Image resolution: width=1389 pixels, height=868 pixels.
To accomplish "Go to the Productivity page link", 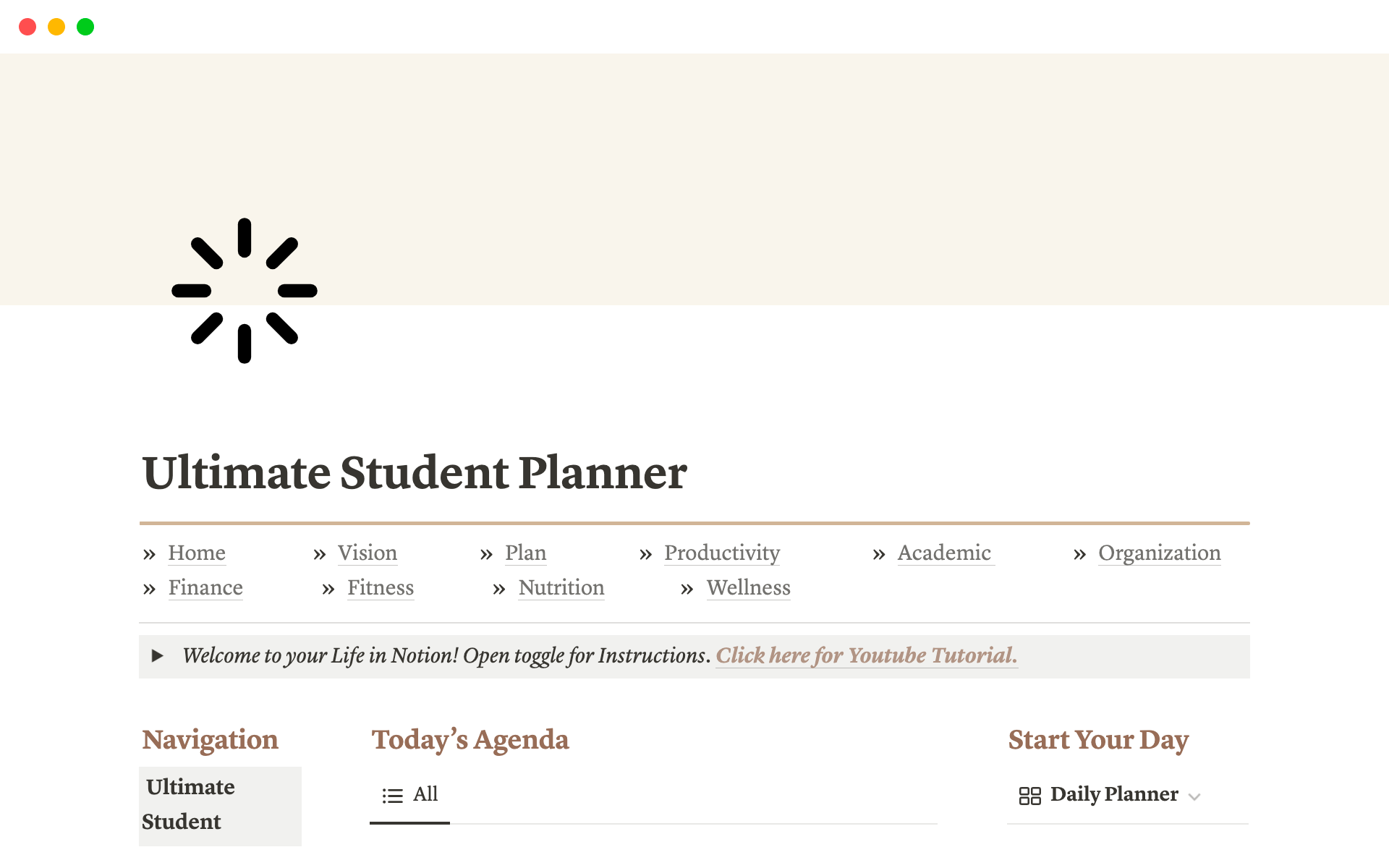I will (x=721, y=553).
